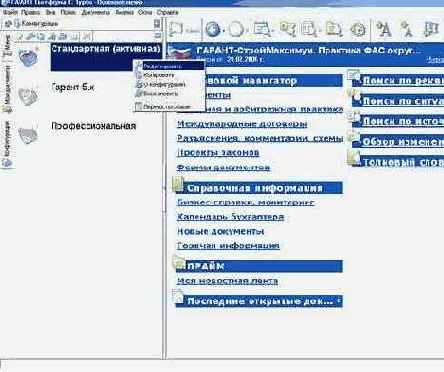Click the round clock-like toolbar icon
The height and width of the screenshot is (372, 444).
[x=358, y=30]
